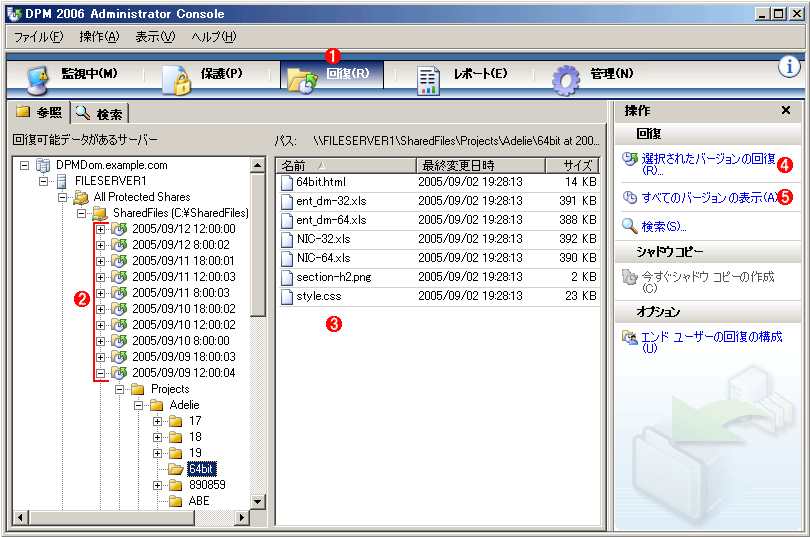810x537 pixels.
Task: Expand folder 17 in the tree
Action: point(158,421)
